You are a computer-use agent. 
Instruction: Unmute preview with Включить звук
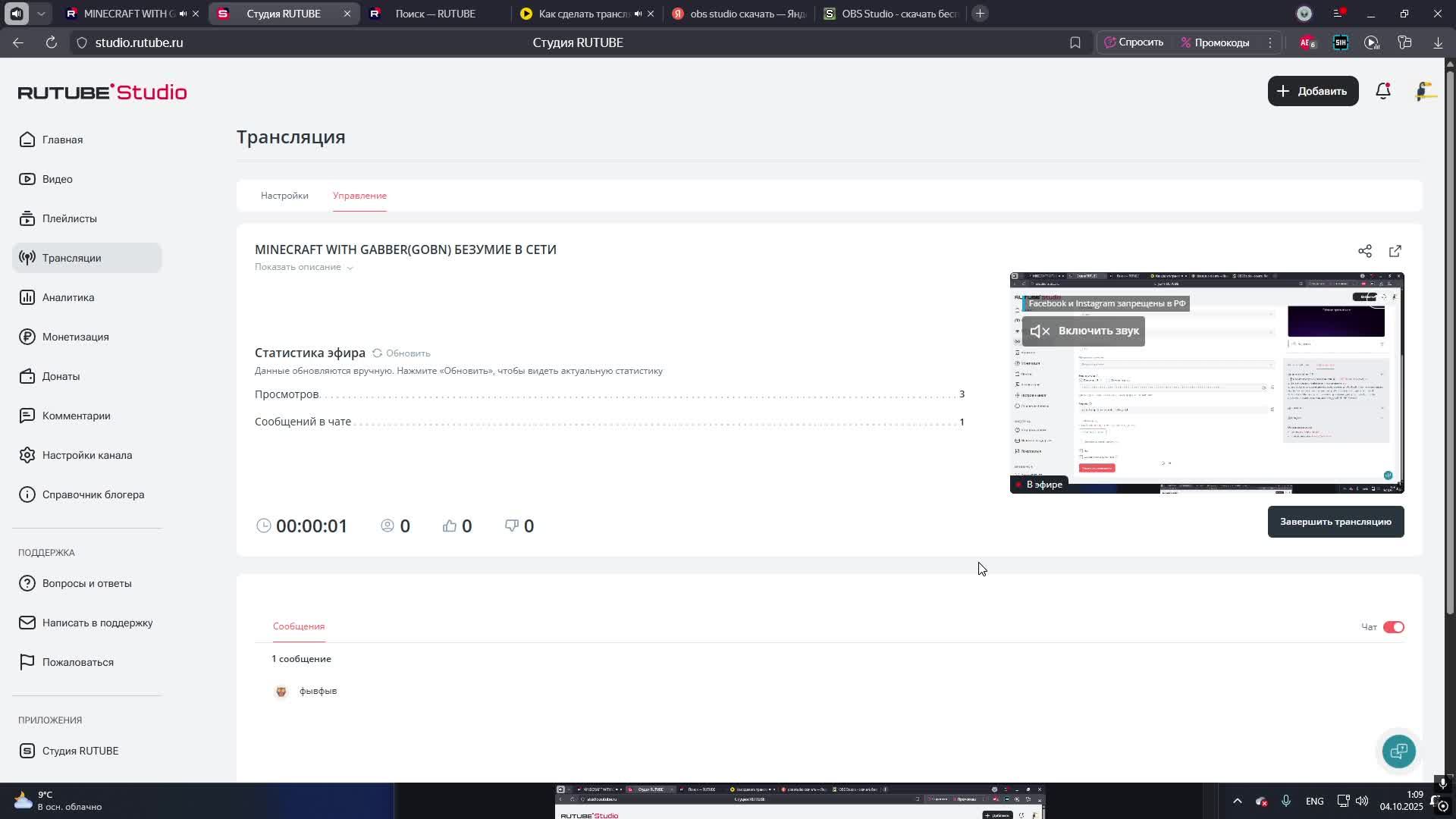tap(1083, 331)
